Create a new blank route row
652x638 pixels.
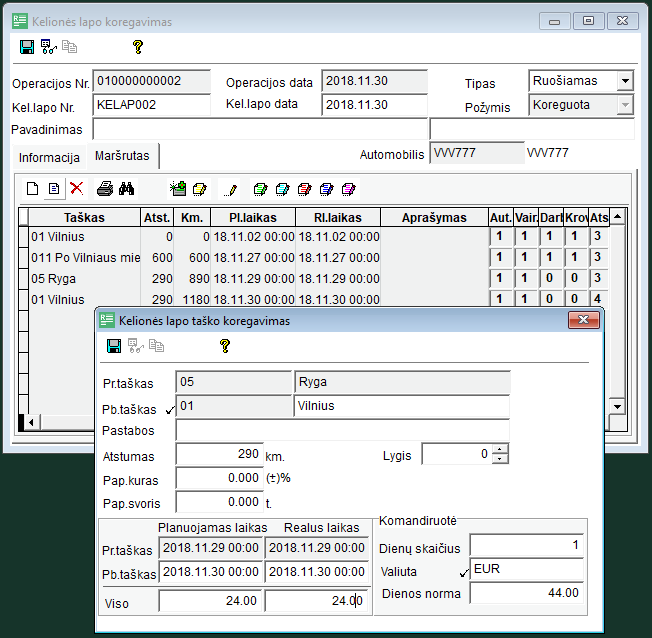coord(32,189)
